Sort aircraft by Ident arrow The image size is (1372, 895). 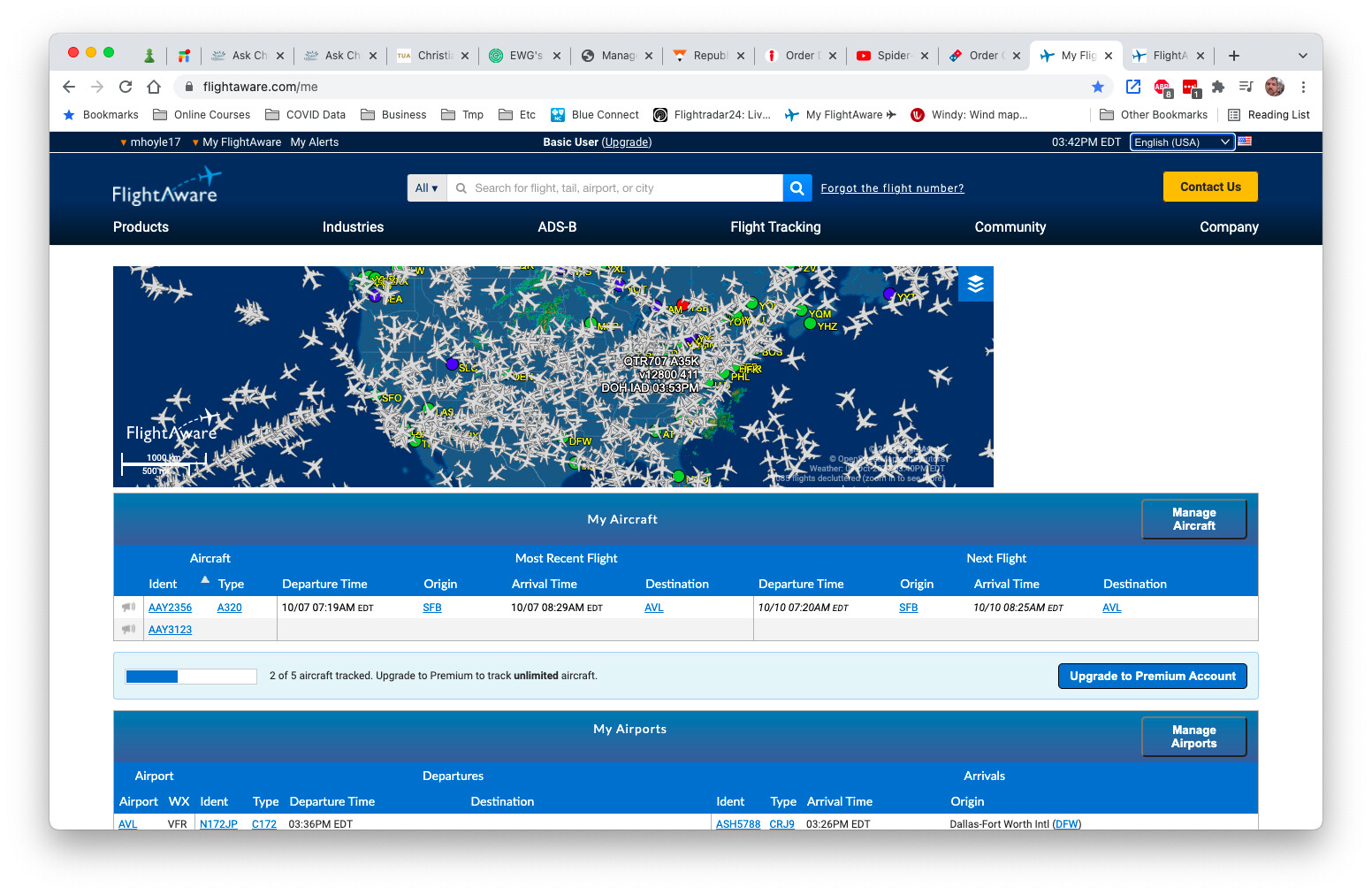[205, 580]
